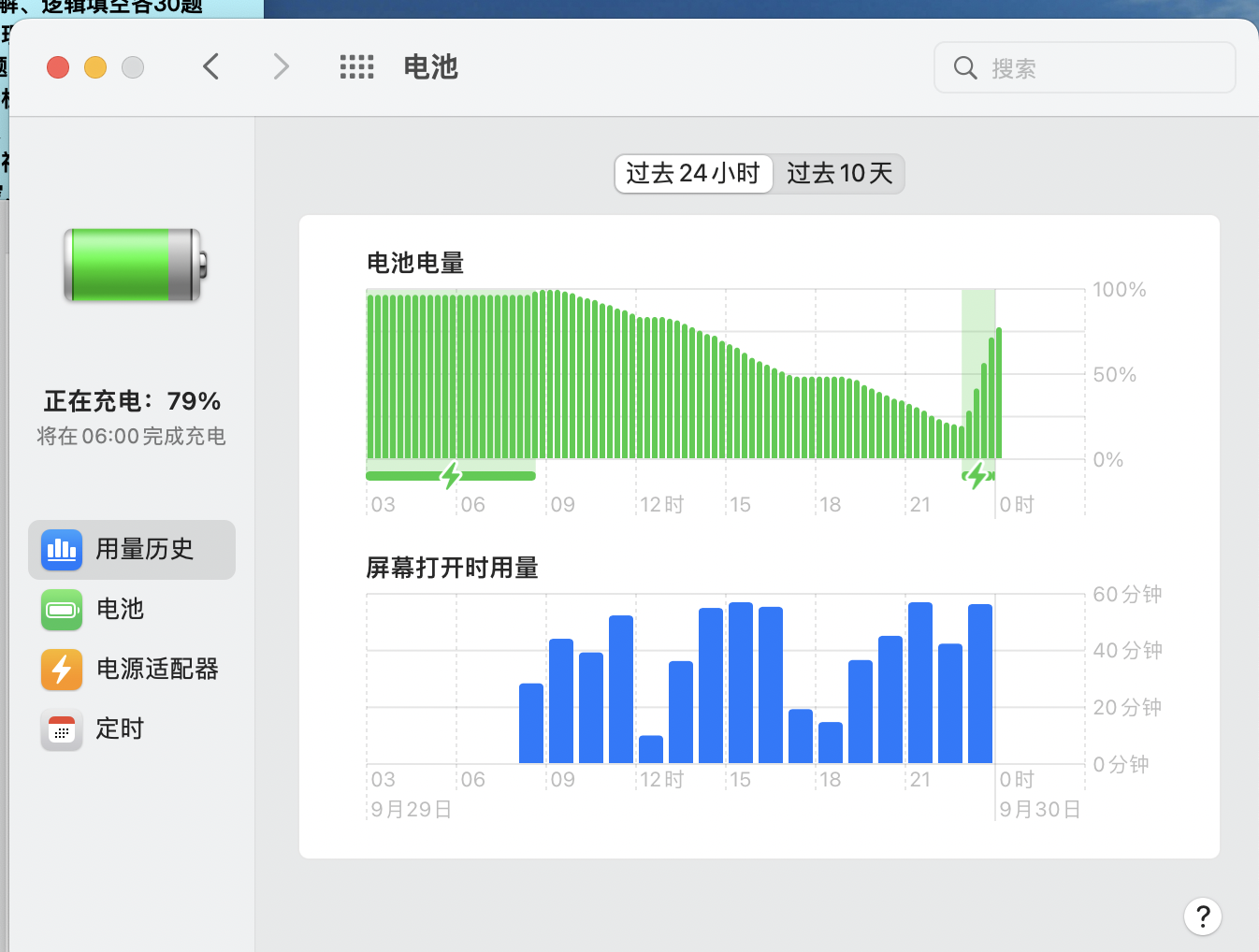Click the green charging progress bar under chart
This screenshot has width=1259, height=952.
tap(402, 476)
